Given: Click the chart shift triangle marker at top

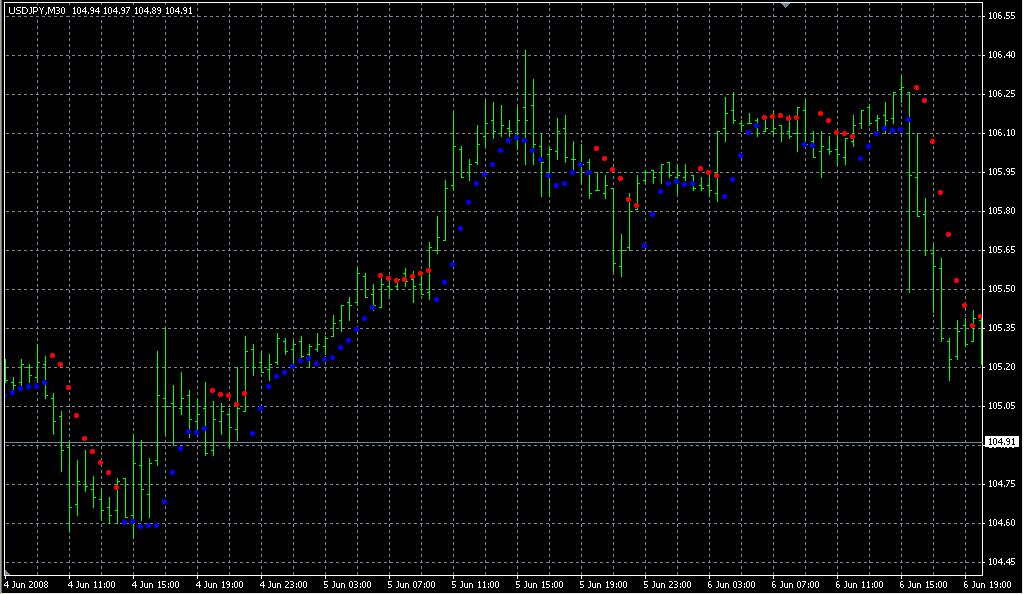Looking at the screenshot, I should coord(786,5).
